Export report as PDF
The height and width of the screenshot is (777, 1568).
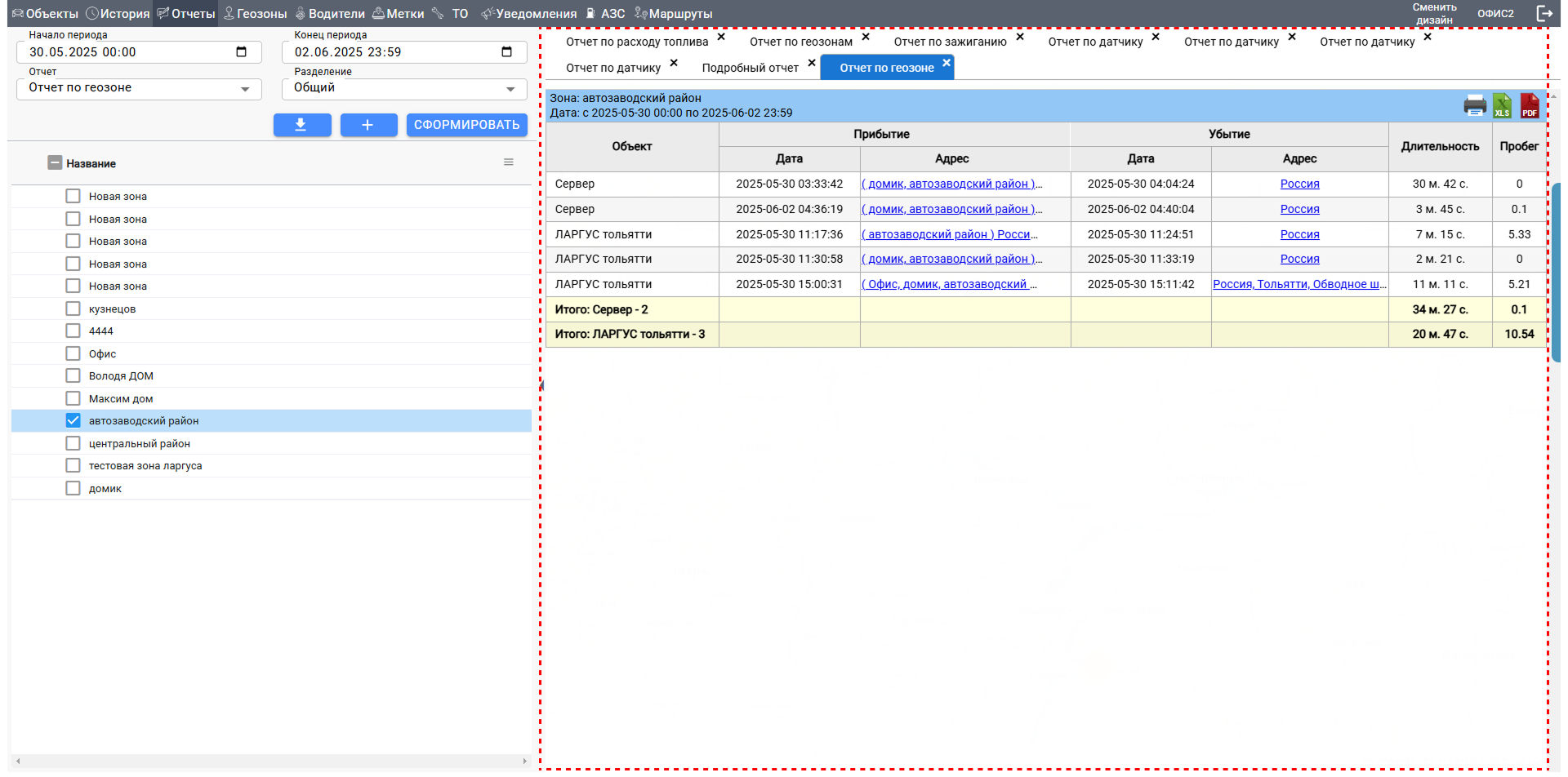pos(1529,106)
